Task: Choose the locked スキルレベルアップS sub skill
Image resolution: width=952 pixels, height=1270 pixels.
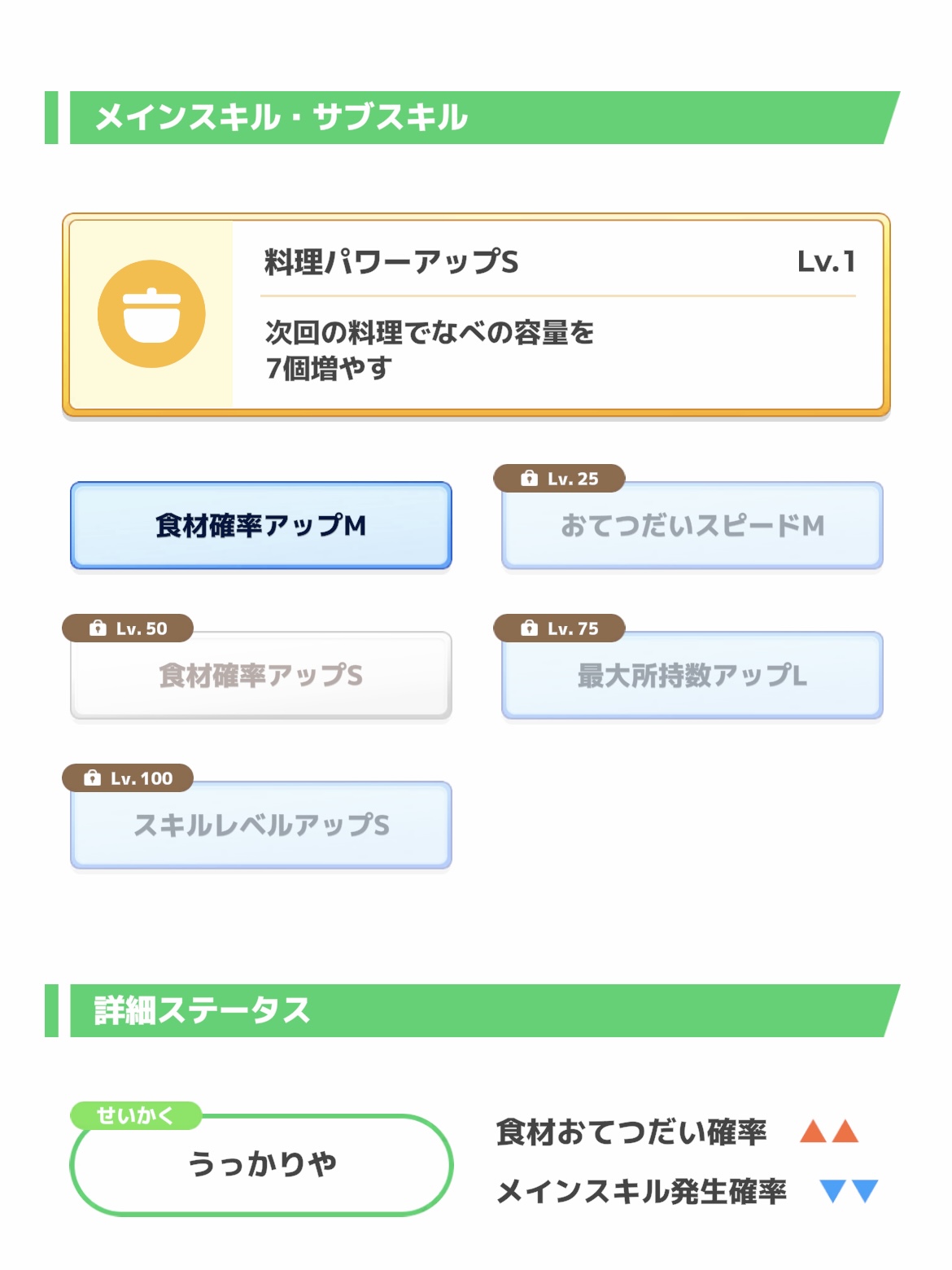Action: pyautogui.click(x=261, y=825)
